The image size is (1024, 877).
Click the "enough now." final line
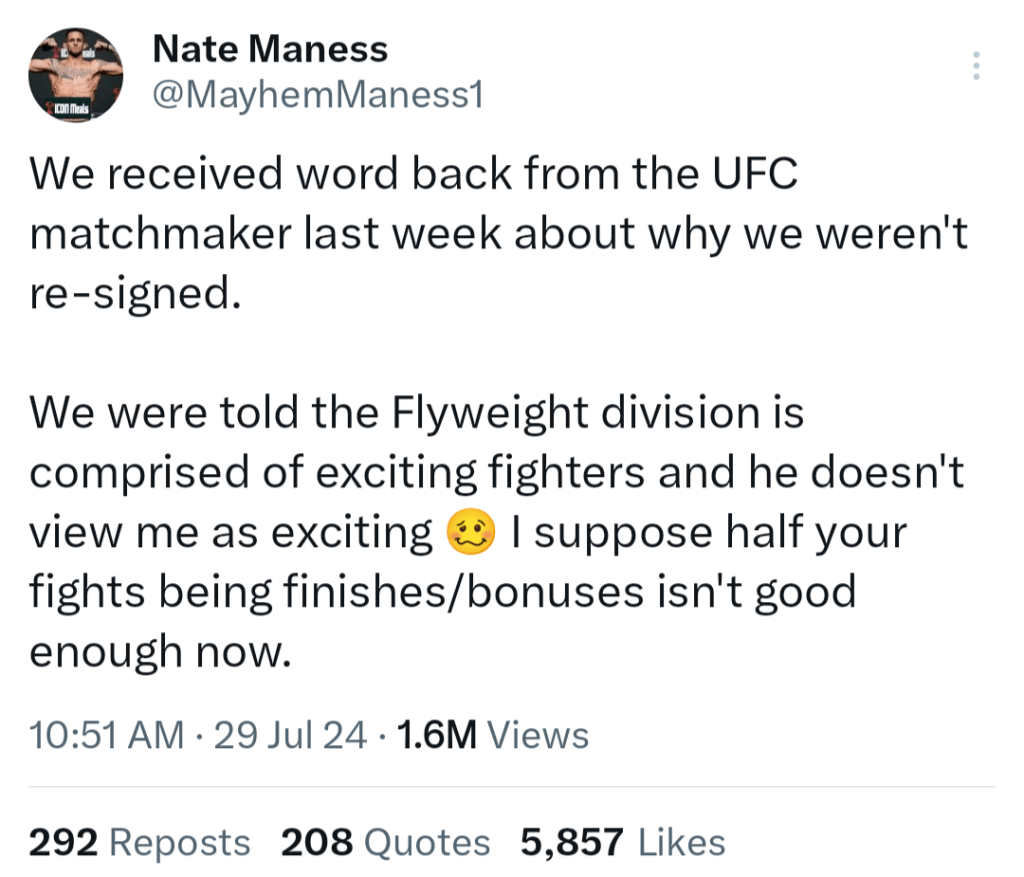point(160,651)
